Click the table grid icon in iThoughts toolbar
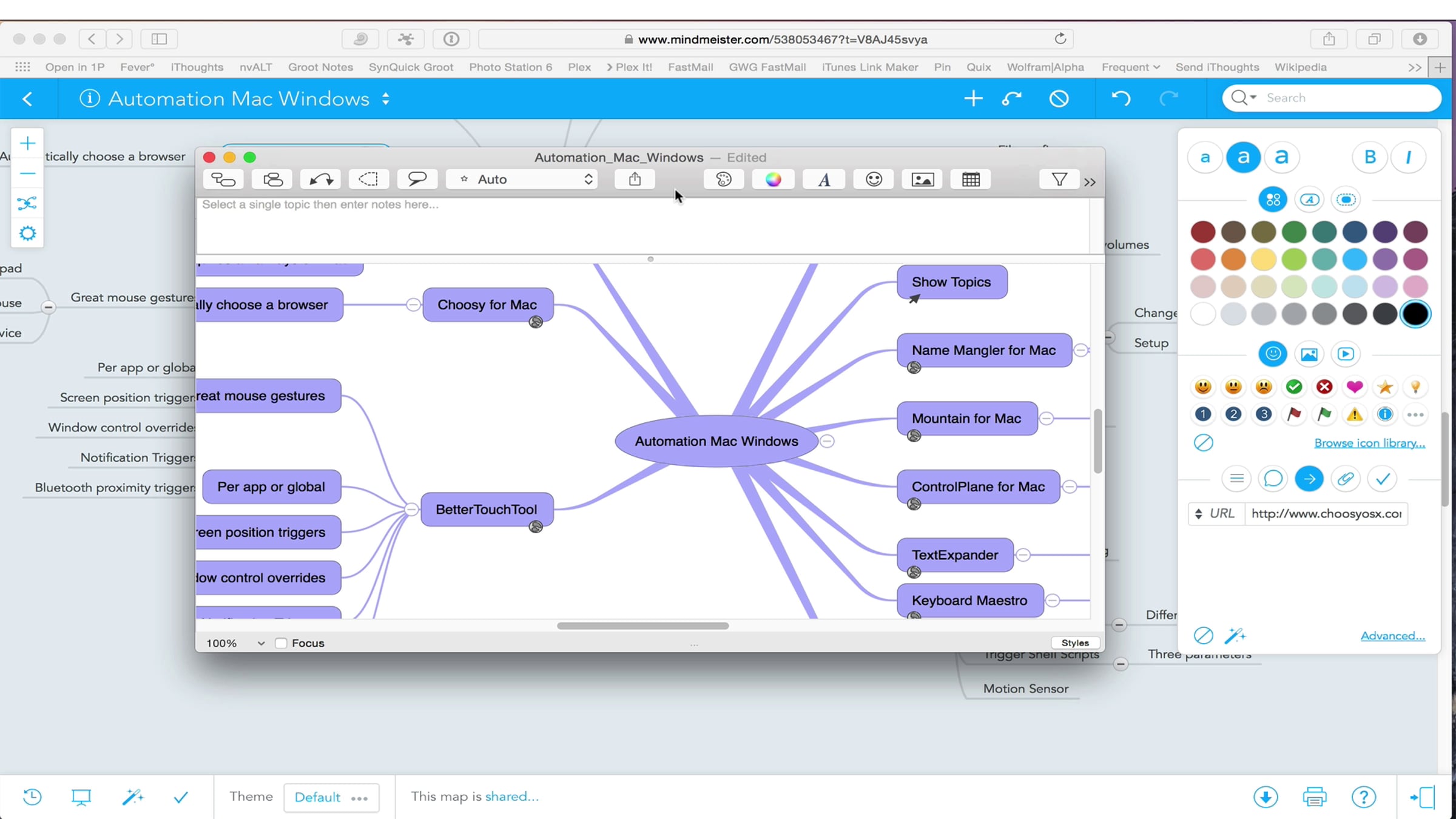The width and height of the screenshot is (1456, 819). (971, 180)
